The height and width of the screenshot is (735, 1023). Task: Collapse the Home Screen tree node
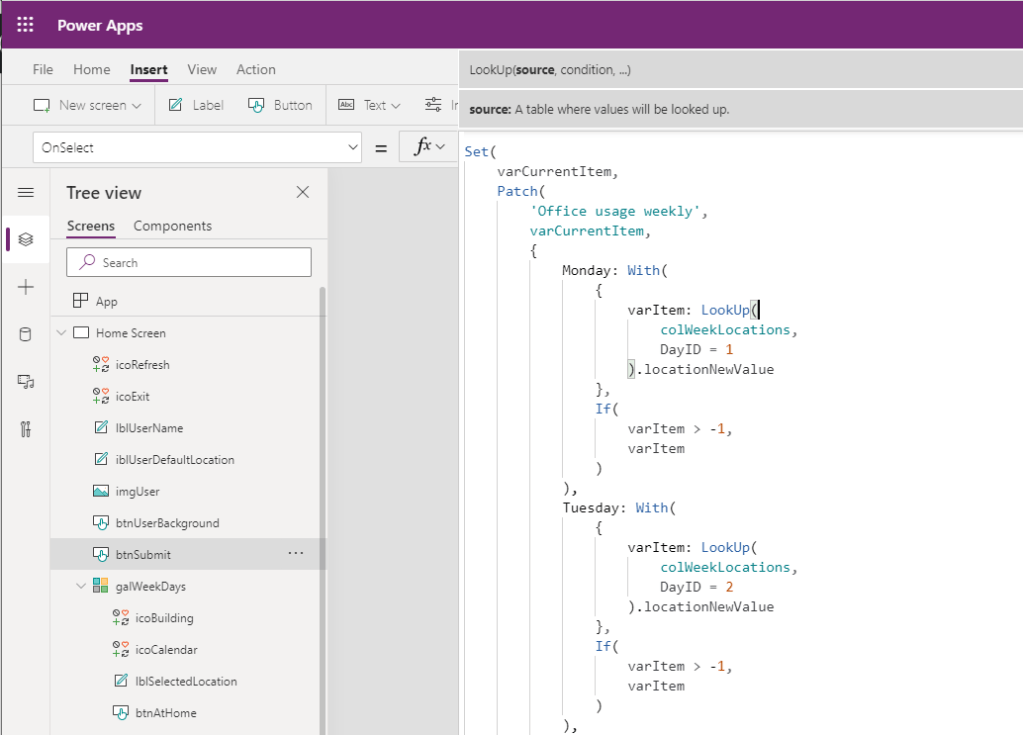pyautogui.click(x=62, y=333)
